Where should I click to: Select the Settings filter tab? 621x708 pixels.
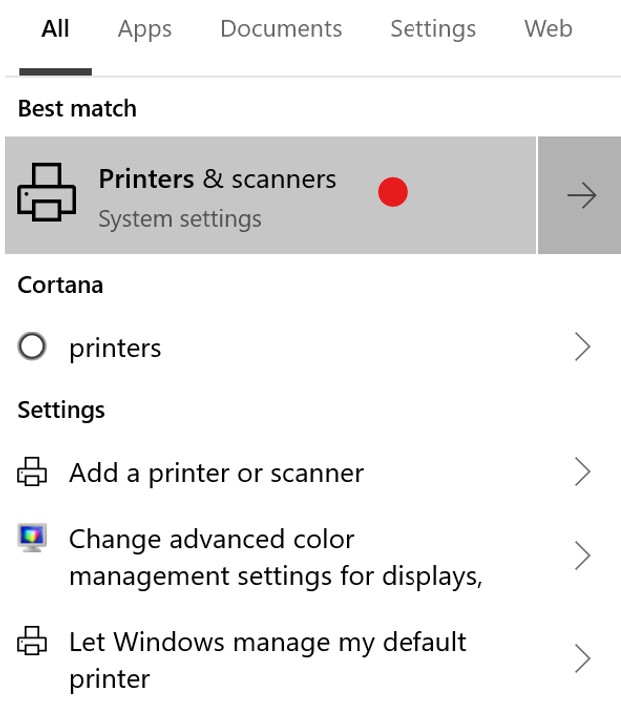(432, 29)
